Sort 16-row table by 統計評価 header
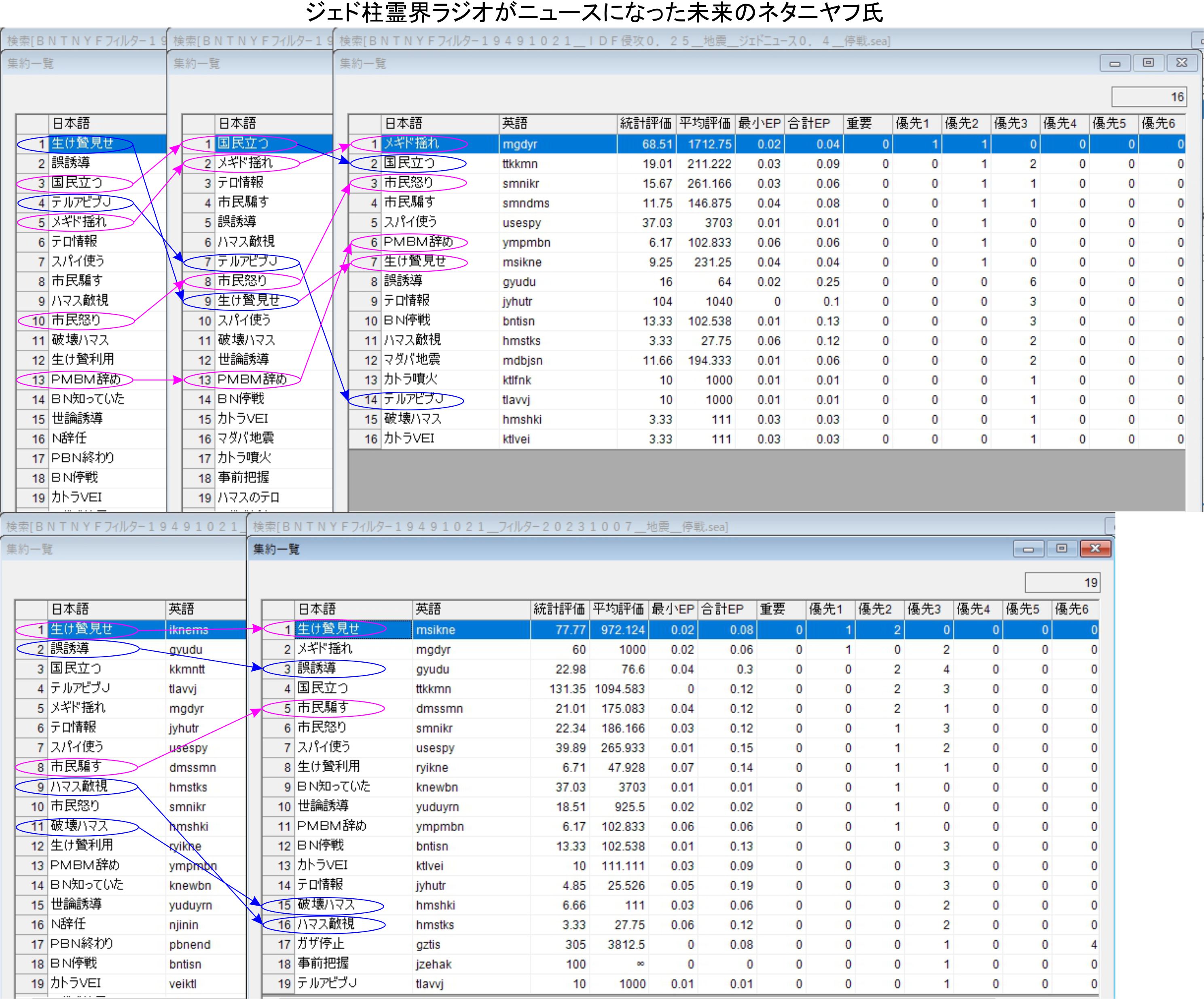This screenshot has height=999, width=1204. (x=645, y=123)
